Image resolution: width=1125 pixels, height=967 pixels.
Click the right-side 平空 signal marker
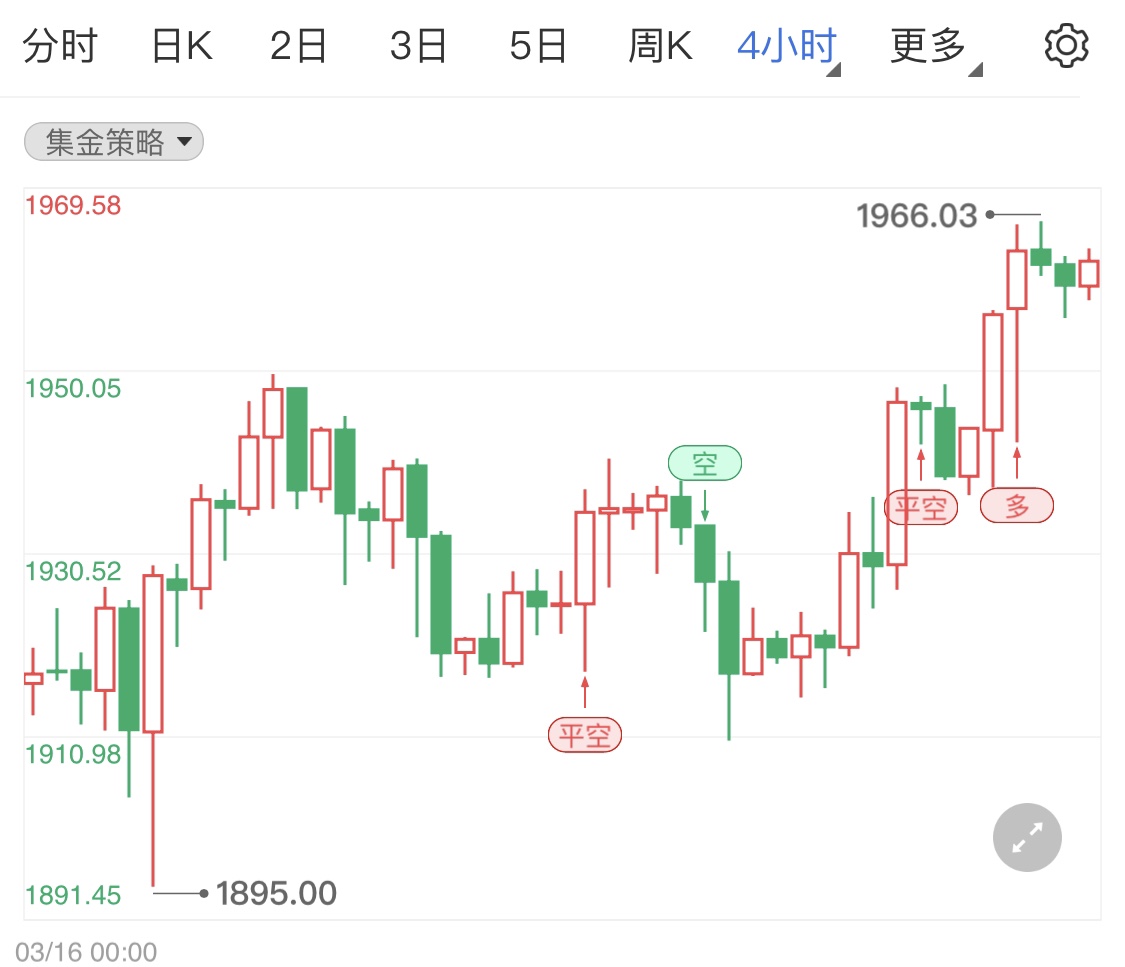[921, 507]
